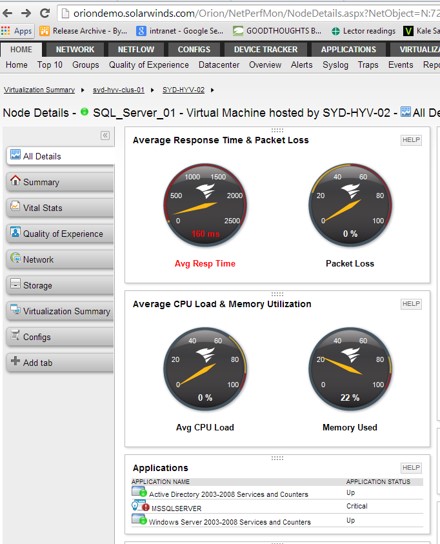Click the green node status icon
The width and height of the screenshot is (440, 544).
(x=84, y=112)
